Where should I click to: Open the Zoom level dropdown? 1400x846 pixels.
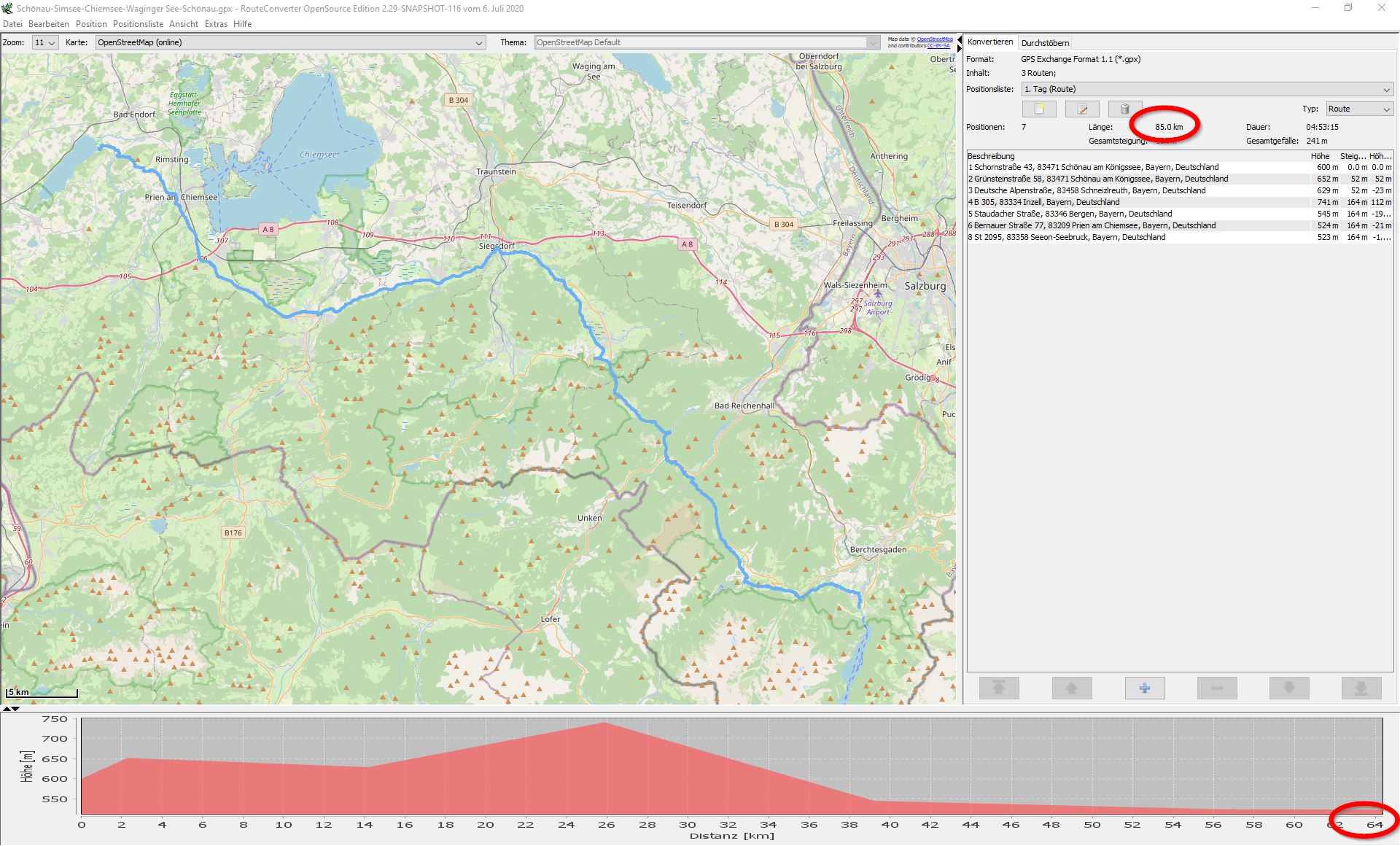coord(45,43)
